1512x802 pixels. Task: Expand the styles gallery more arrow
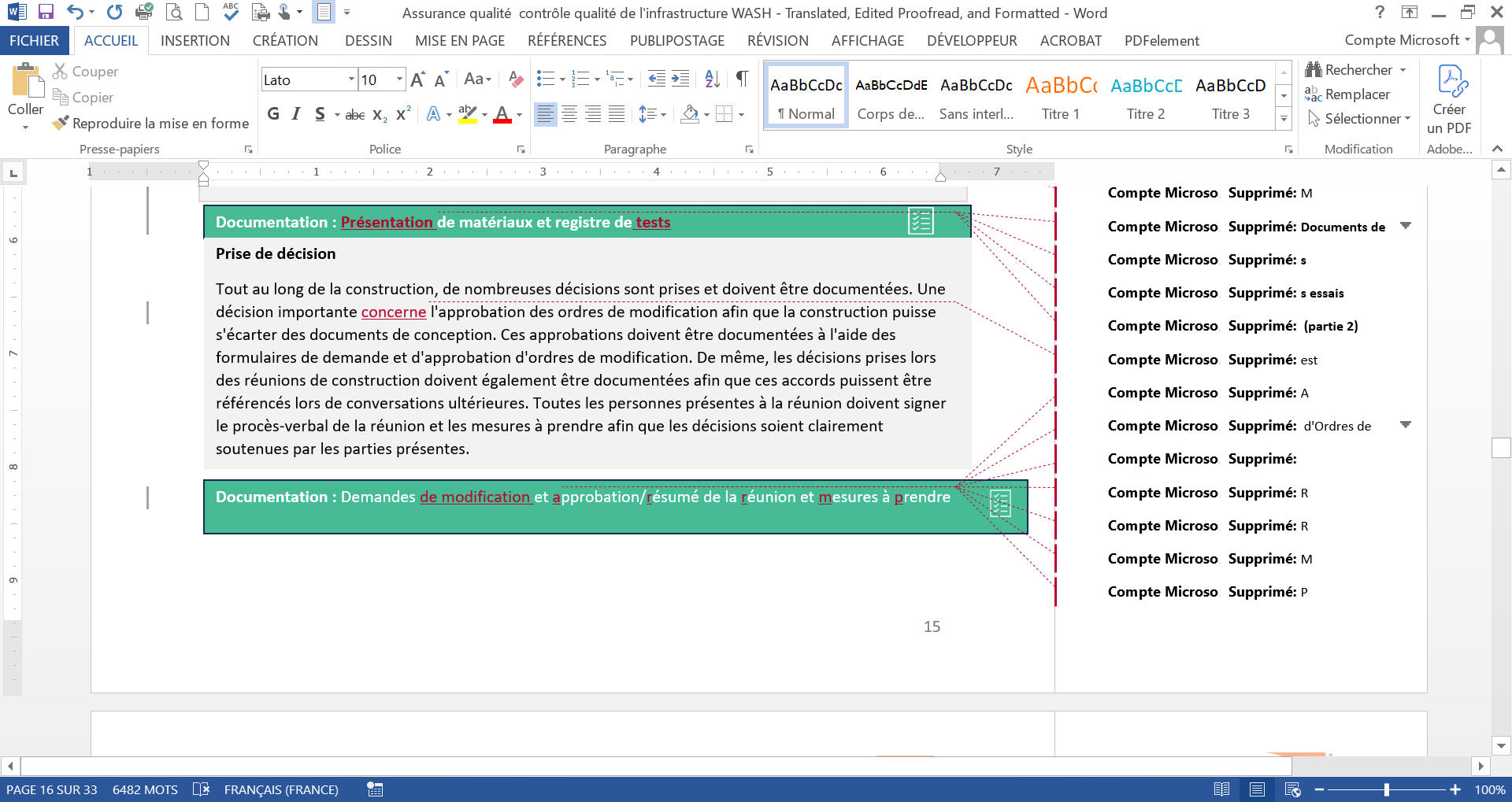(1284, 119)
